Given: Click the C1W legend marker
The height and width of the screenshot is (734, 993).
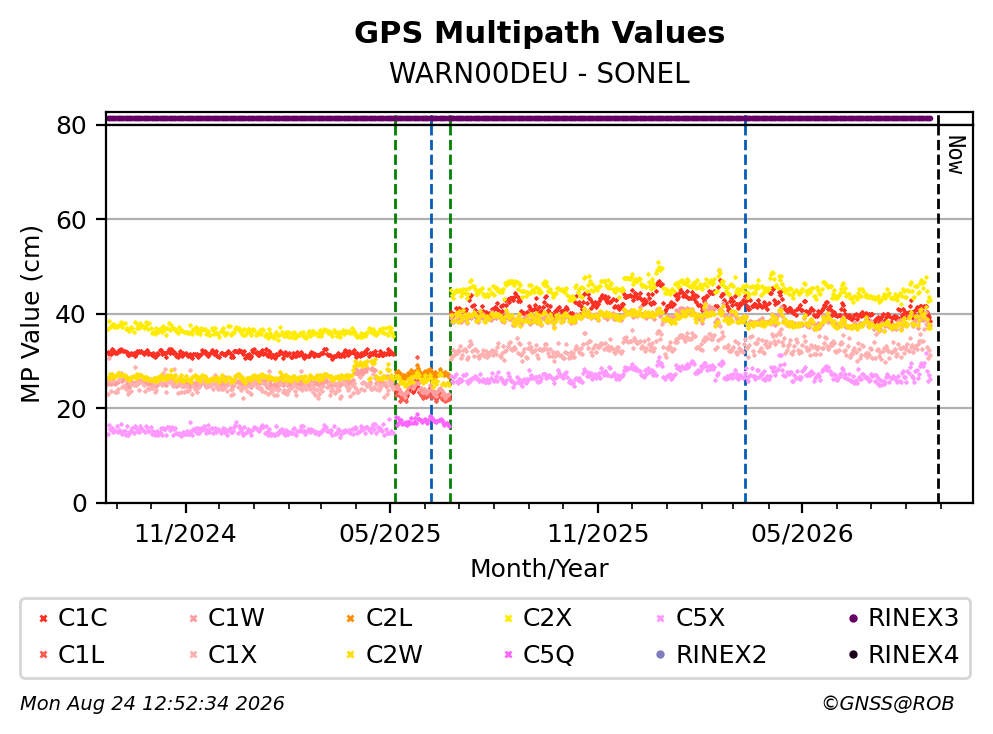Looking at the screenshot, I should point(193,619).
